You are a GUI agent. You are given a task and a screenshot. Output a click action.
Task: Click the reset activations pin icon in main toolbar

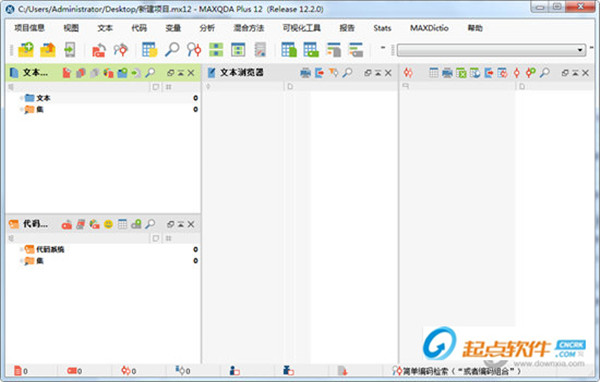(x=121, y=50)
